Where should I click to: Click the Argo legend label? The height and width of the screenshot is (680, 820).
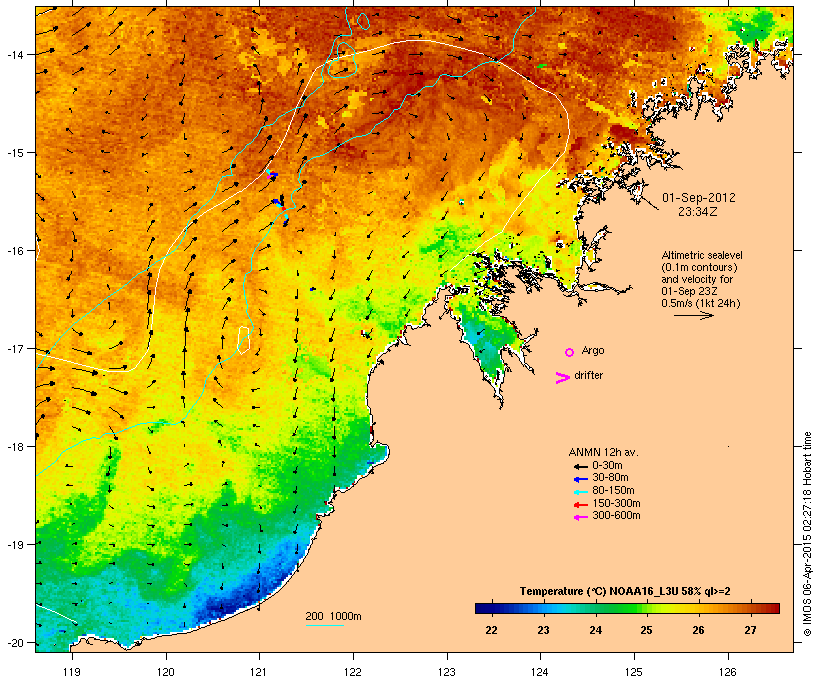coord(593,351)
